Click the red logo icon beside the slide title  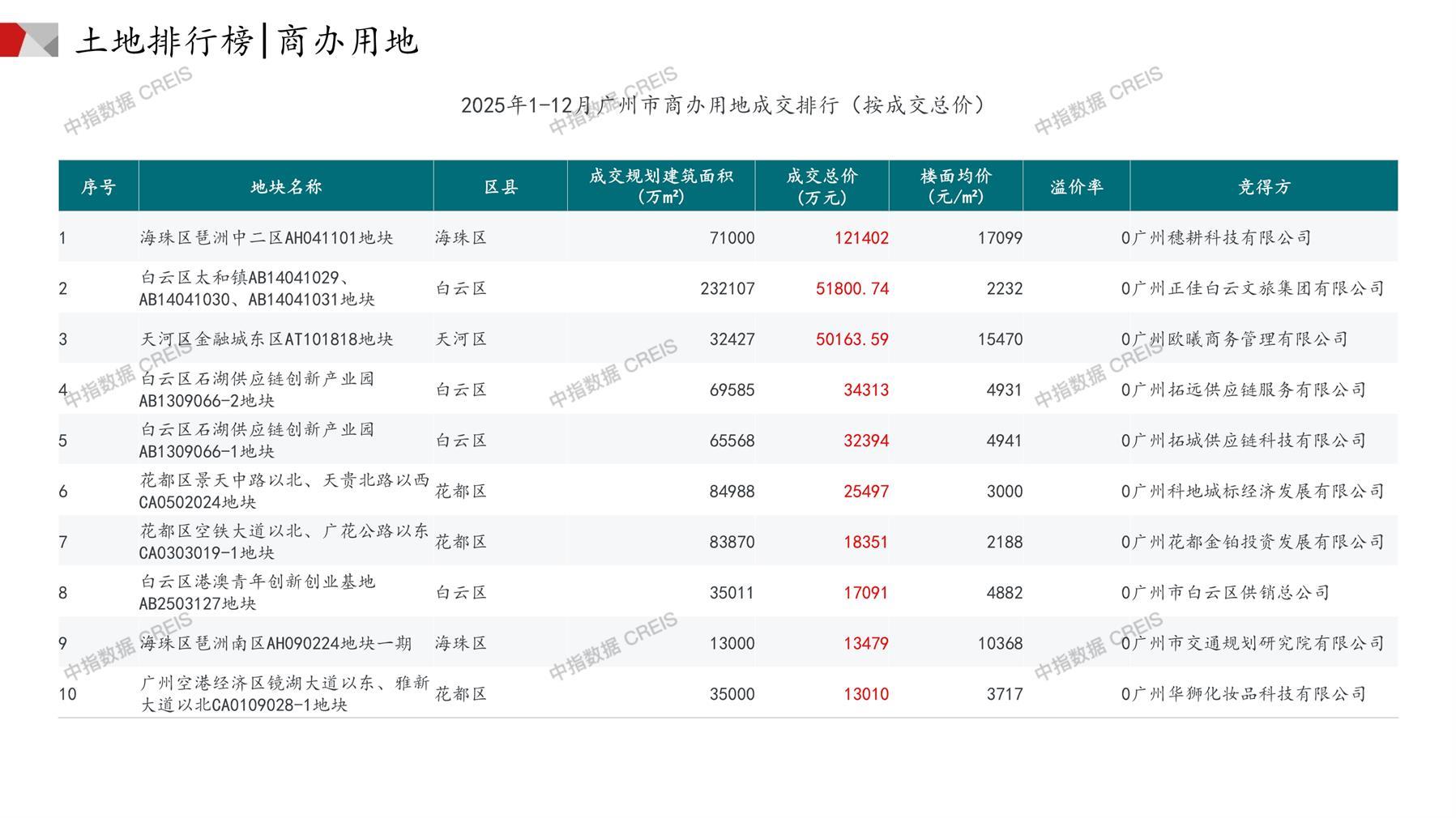tap(28, 40)
